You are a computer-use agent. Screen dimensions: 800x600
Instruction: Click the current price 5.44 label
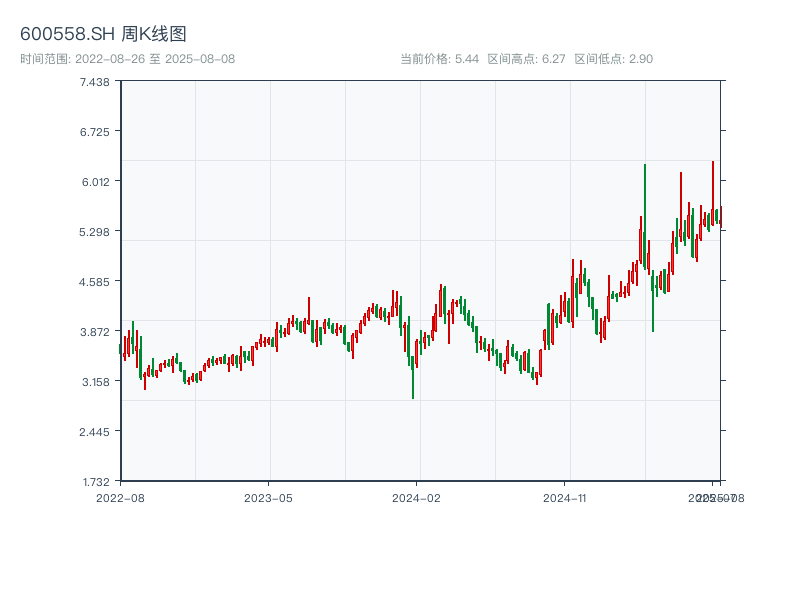coord(439,59)
